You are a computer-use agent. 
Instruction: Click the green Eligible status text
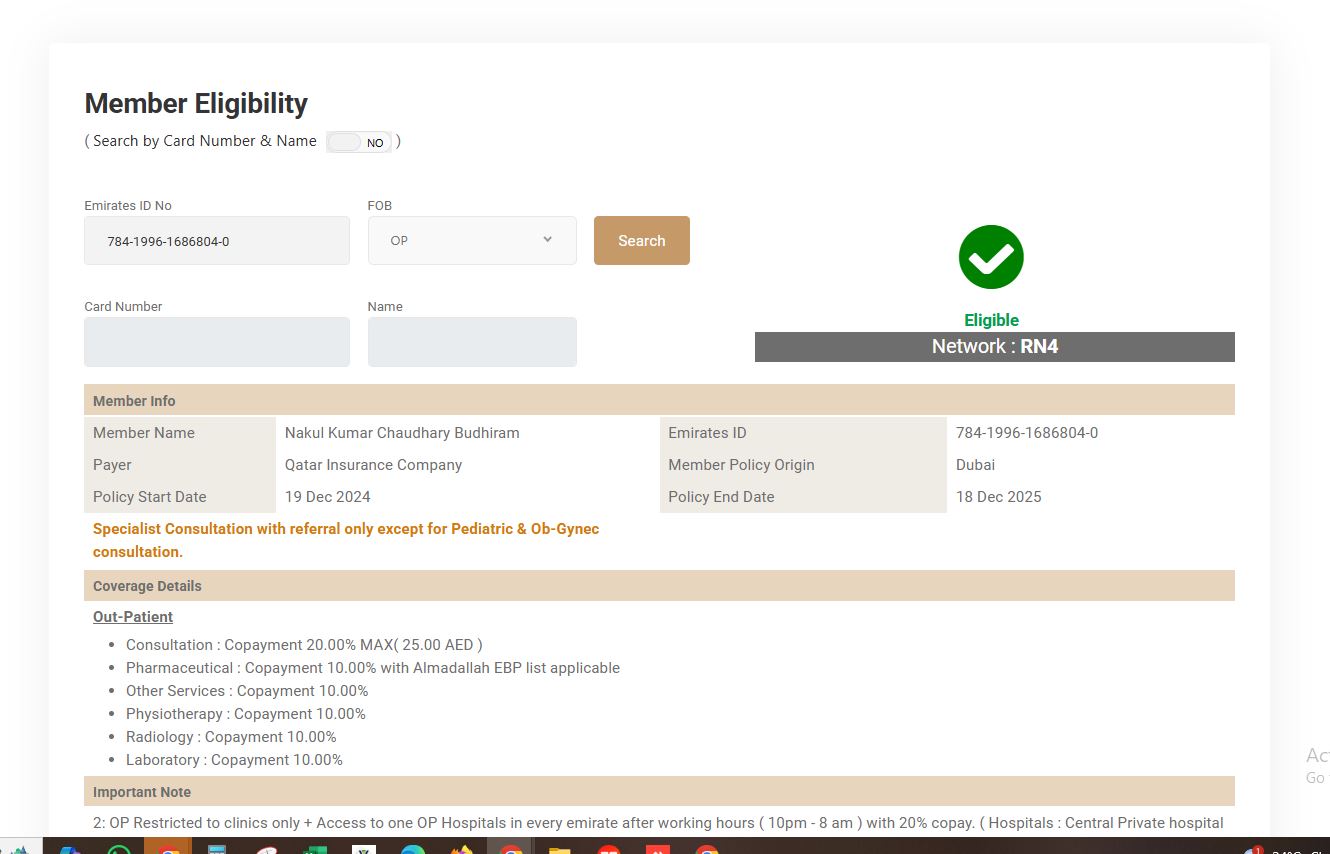tap(991, 320)
